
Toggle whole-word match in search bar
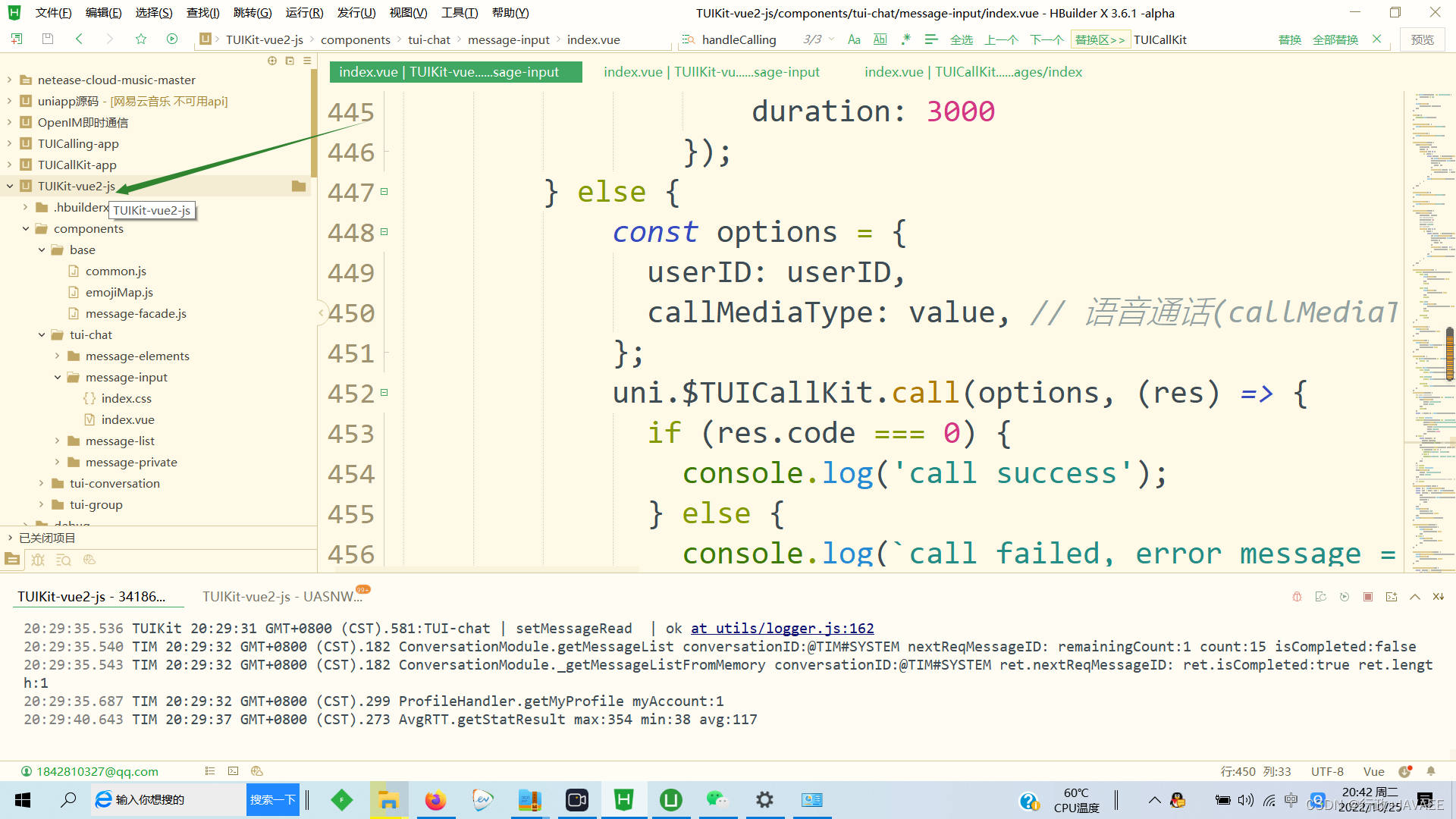880,39
